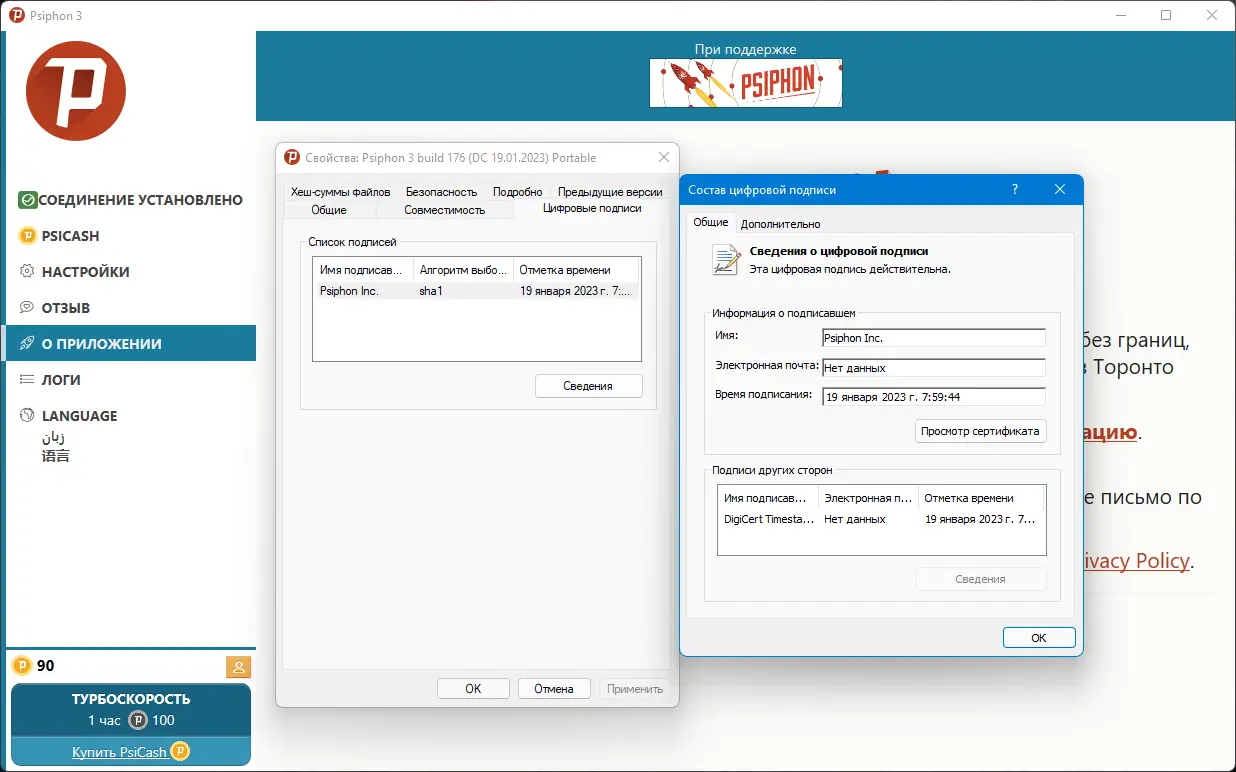Open Дополнительно tab in signature dialog
The image size is (1236, 772).
[x=781, y=224]
